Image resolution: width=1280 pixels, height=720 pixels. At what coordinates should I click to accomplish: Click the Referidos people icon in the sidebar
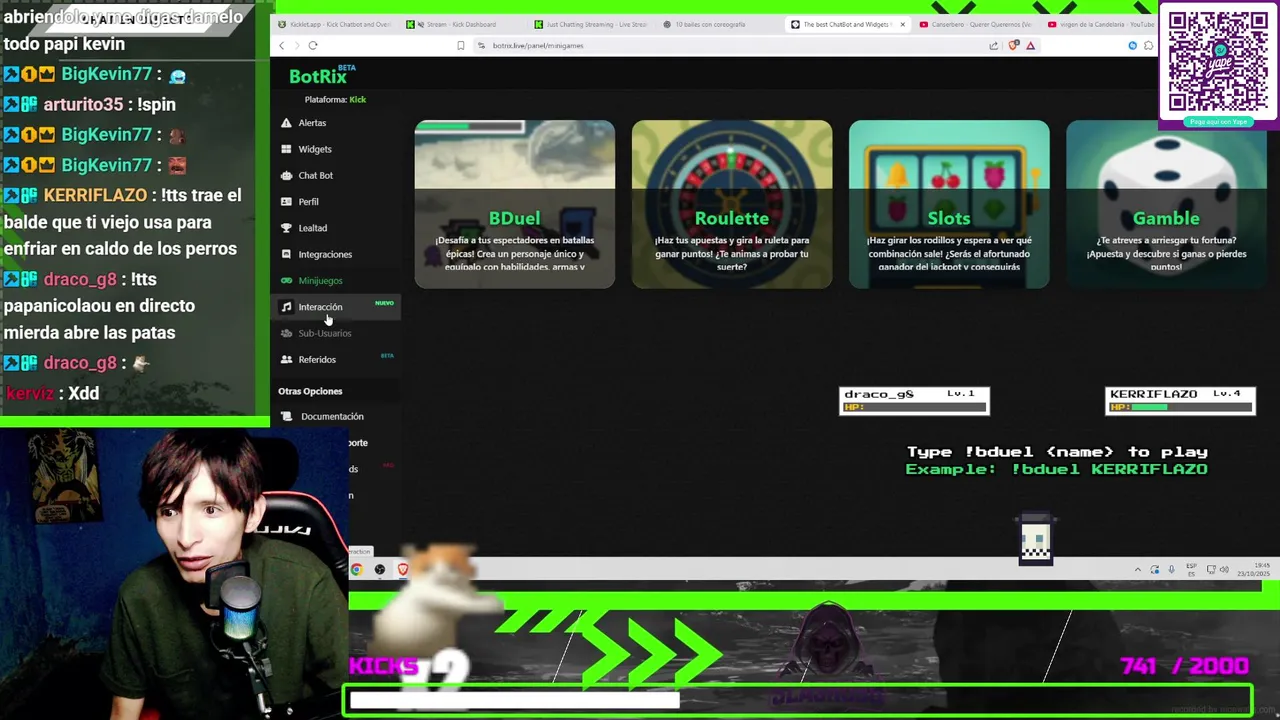(286, 359)
